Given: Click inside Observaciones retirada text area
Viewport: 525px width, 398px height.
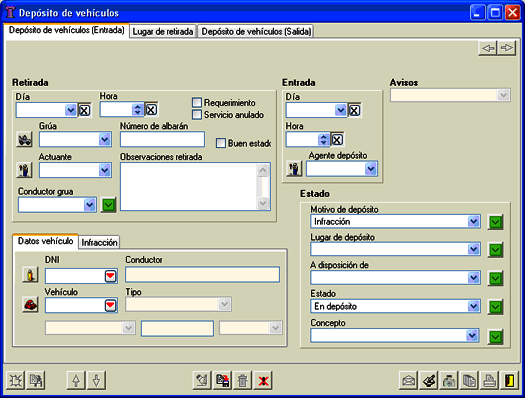Looking at the screenshot, I should point(189,187).
